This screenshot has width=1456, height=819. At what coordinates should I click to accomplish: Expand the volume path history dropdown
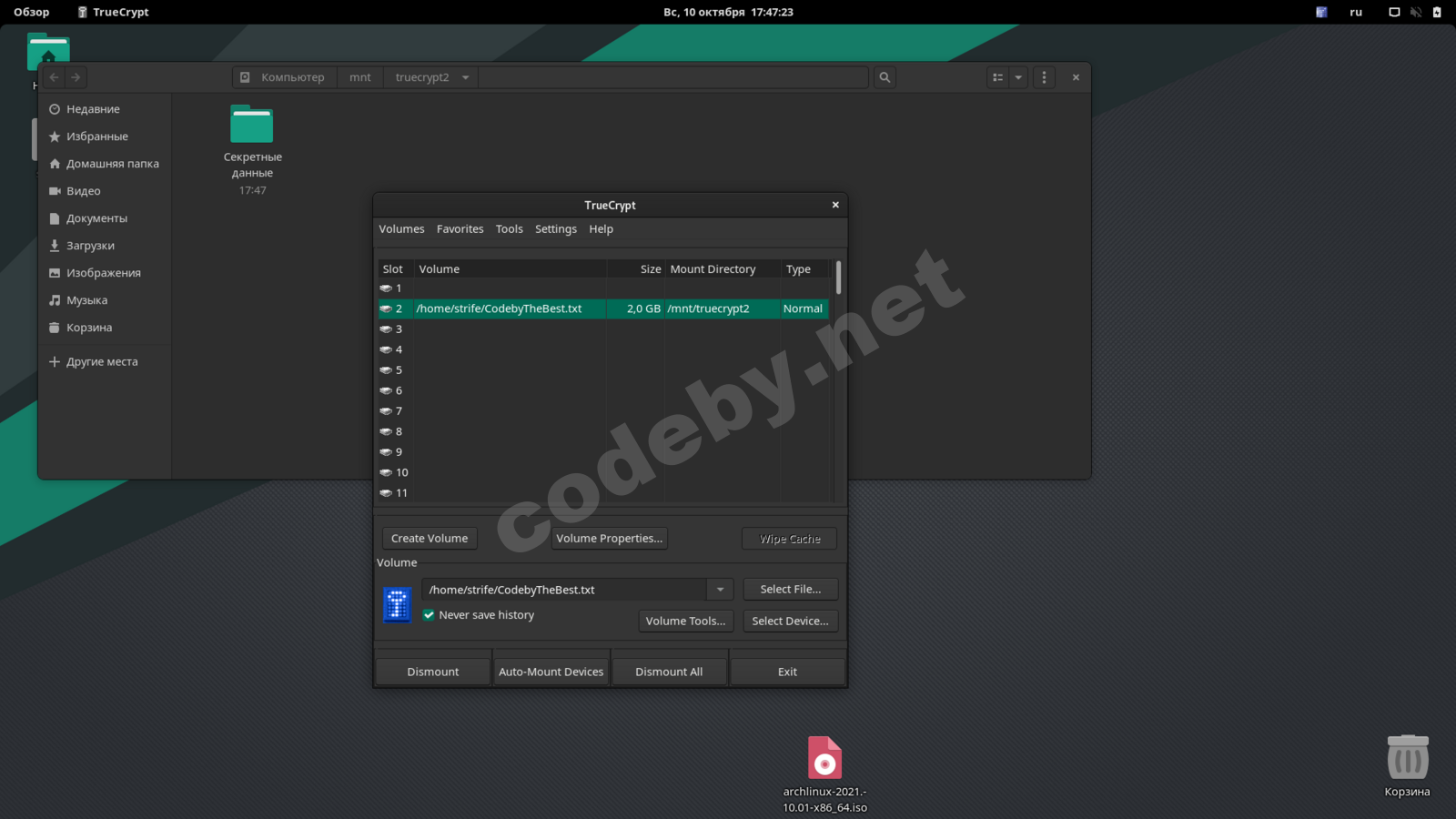coord(720,590)
